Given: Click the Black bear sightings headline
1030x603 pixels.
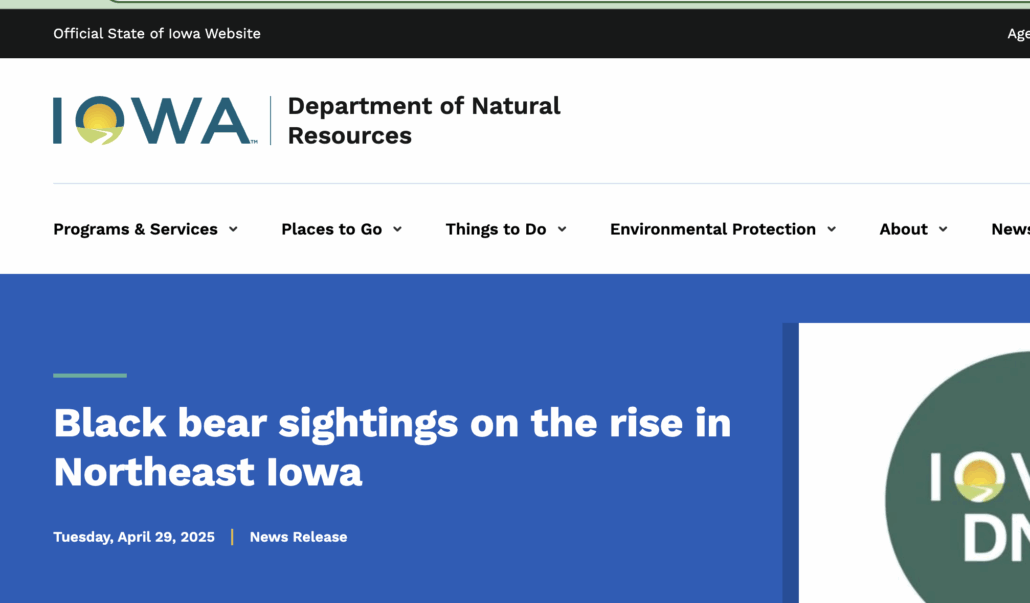Looking at the screenshot, I should (392, 447).
